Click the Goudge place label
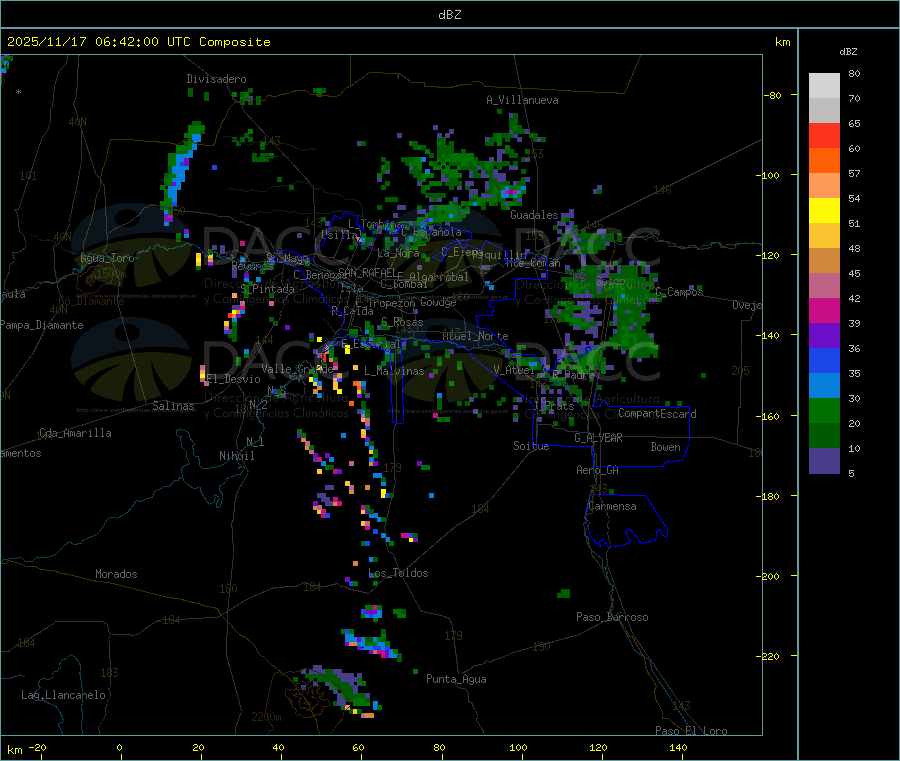This screenshot has height=761, width=900. 439,302
